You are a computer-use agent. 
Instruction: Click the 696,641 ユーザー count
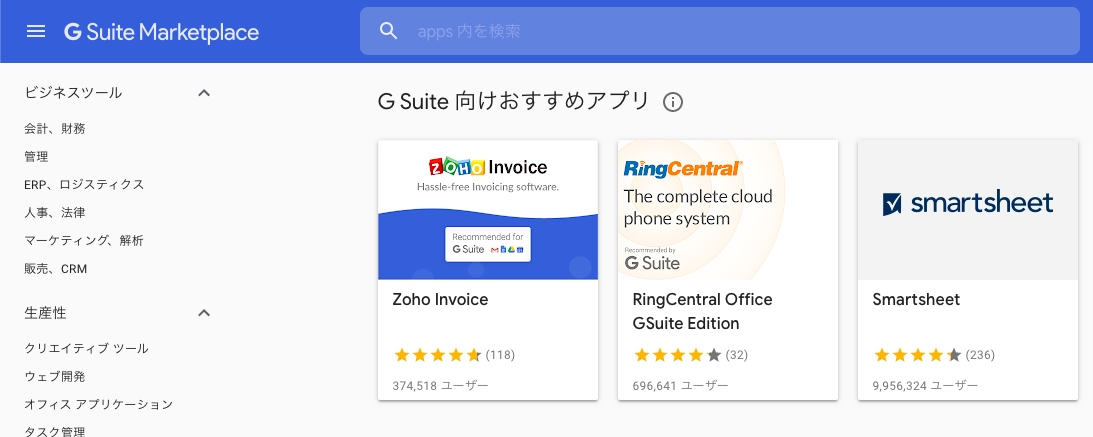[680, 385]
